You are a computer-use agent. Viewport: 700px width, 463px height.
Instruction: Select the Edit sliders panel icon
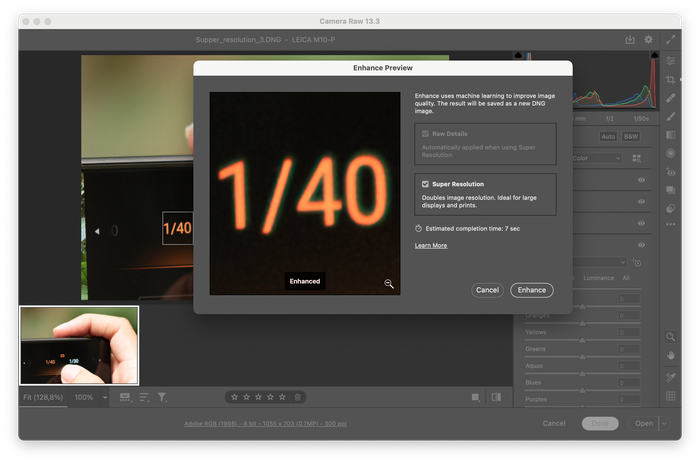671,61
